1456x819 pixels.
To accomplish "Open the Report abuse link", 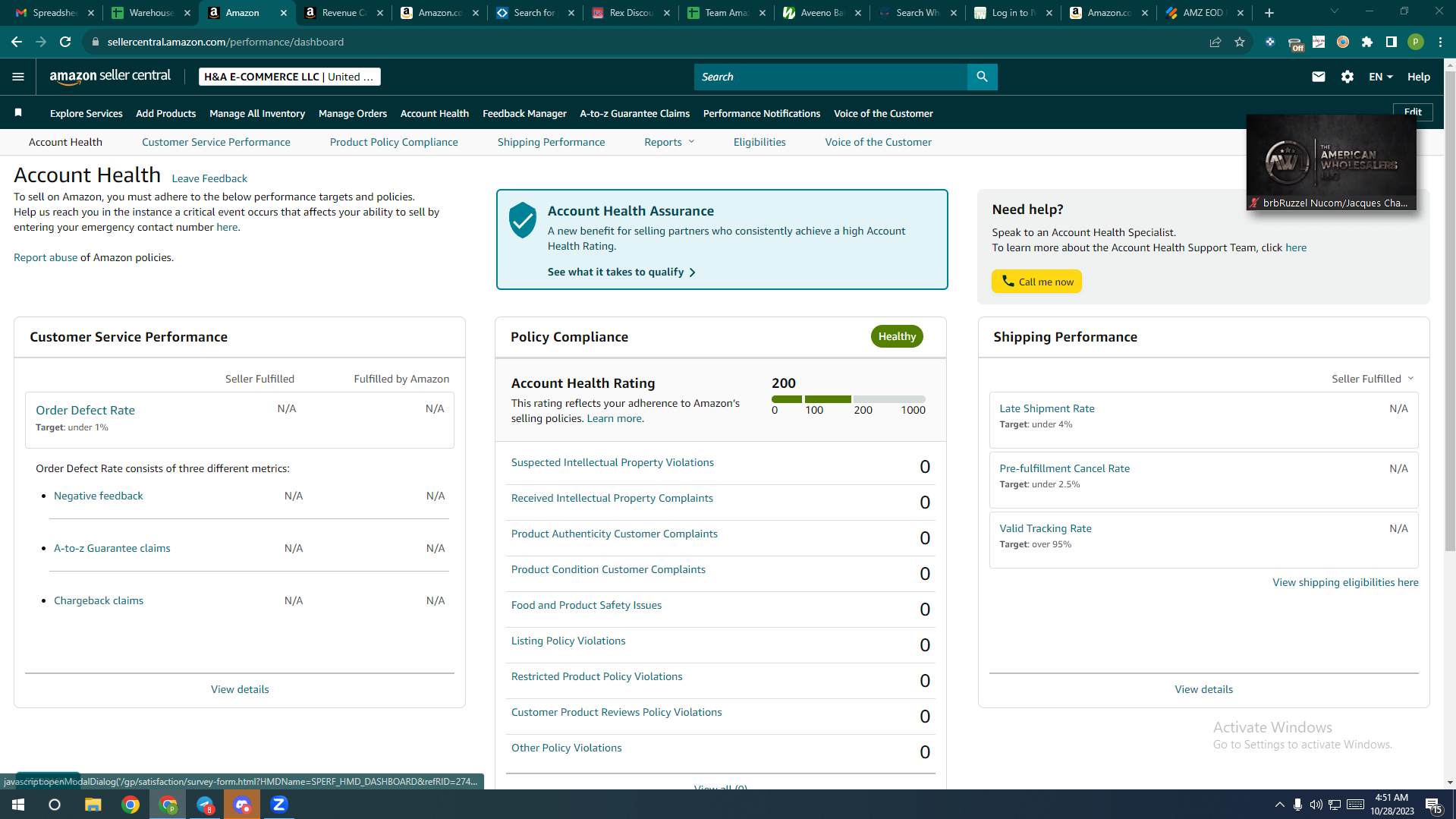I will [x=46, y=257].
